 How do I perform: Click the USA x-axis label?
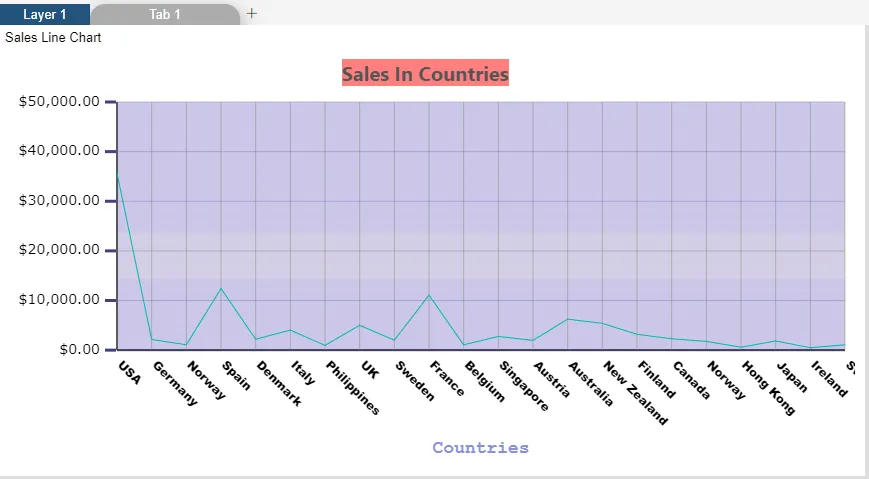point(129,372)
